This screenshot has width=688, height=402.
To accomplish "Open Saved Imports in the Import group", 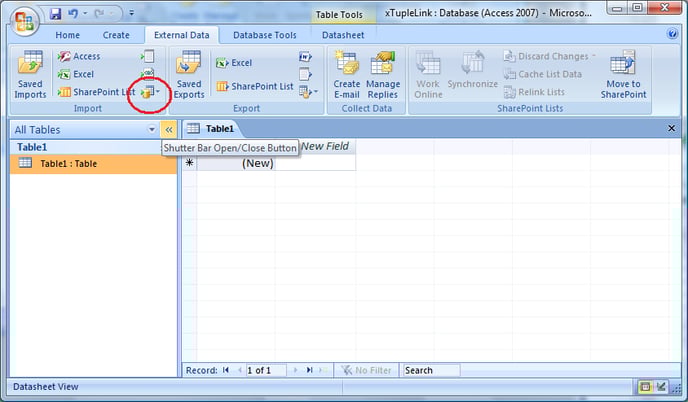I will point(30,75).
